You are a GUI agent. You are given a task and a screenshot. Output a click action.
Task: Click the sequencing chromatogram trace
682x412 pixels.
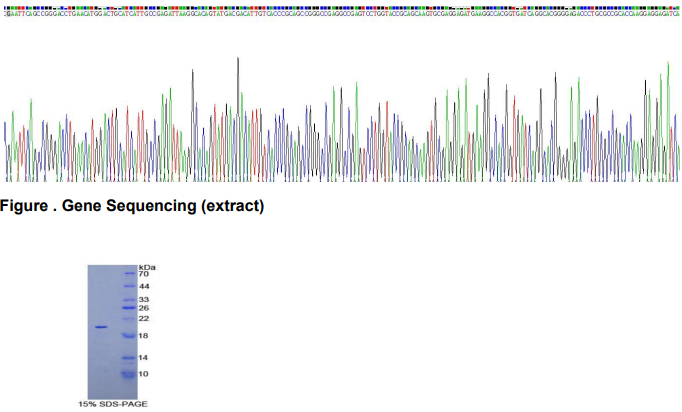coord(342,120)
